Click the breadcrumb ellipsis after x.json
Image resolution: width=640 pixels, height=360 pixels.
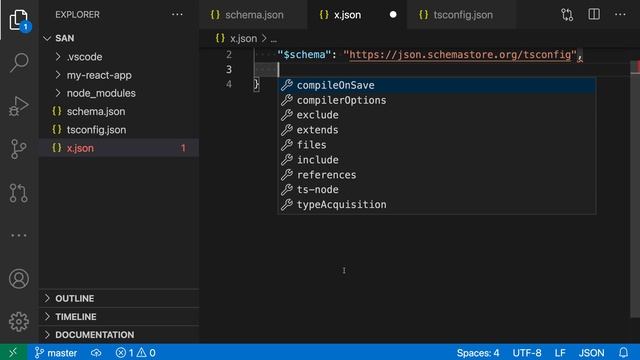tap(273, 39)
